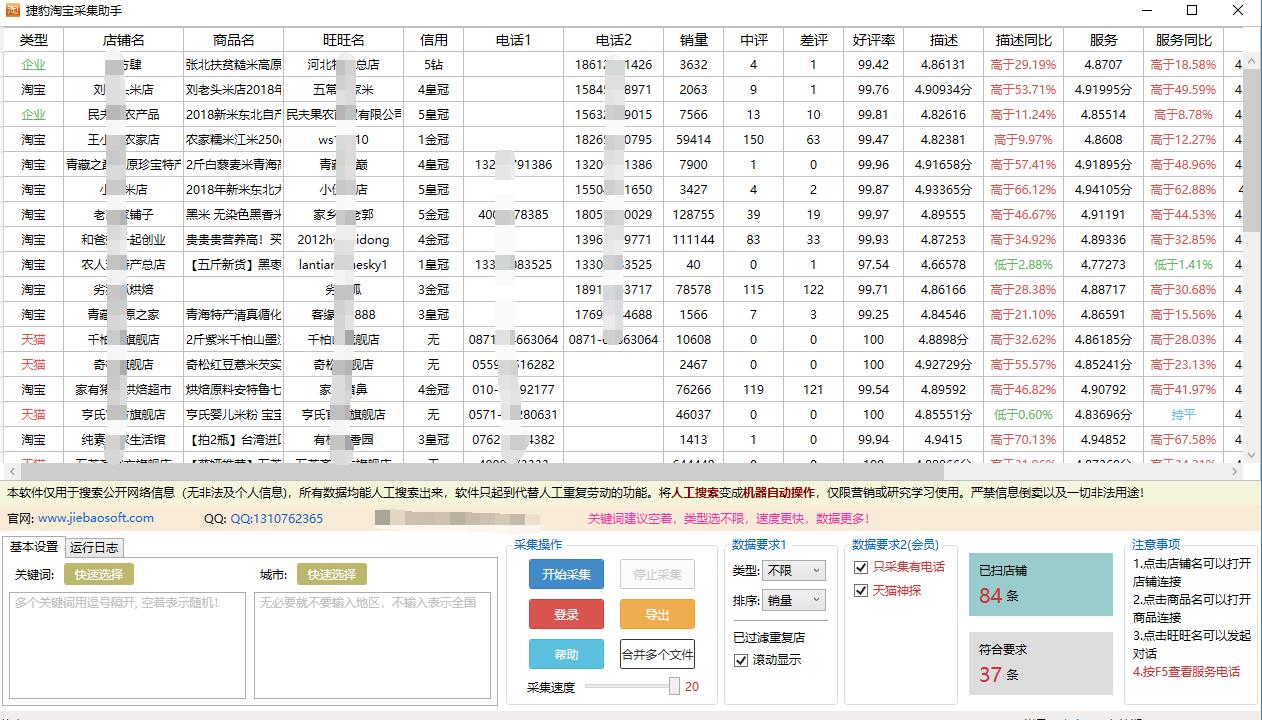Select sales value 59414

click(x=694, y=139)
